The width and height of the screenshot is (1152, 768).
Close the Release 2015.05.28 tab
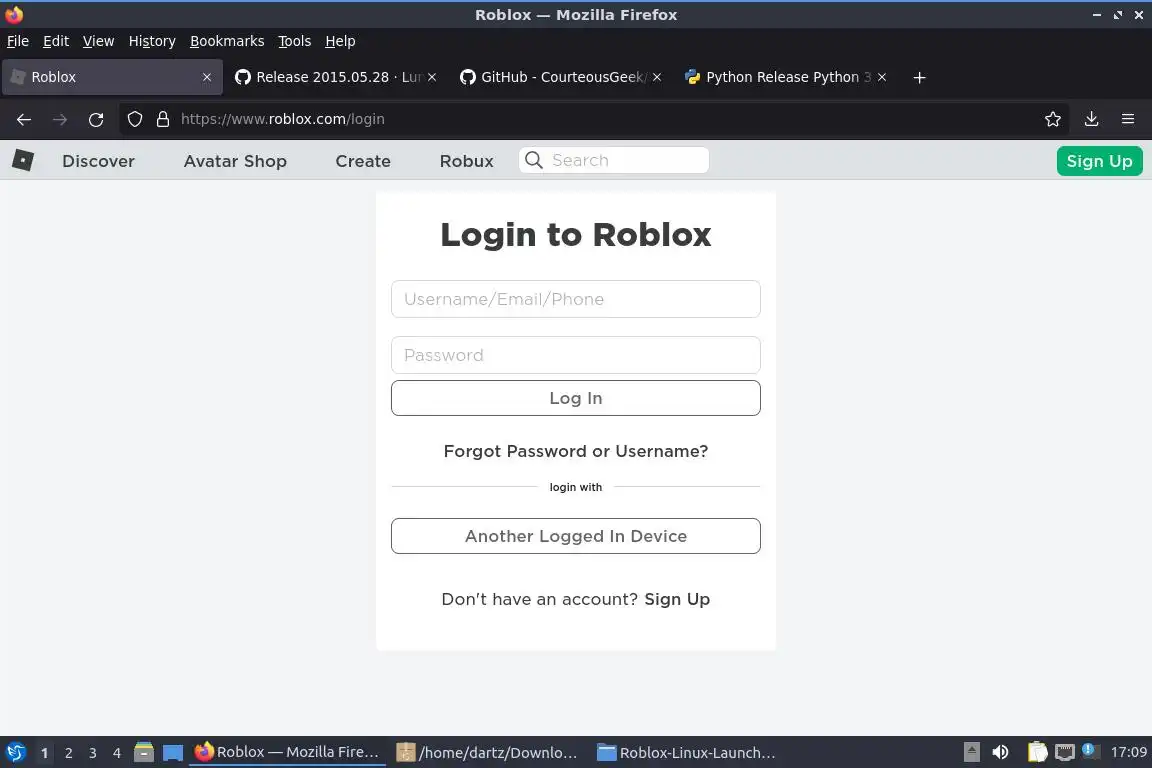click(432, 77)
